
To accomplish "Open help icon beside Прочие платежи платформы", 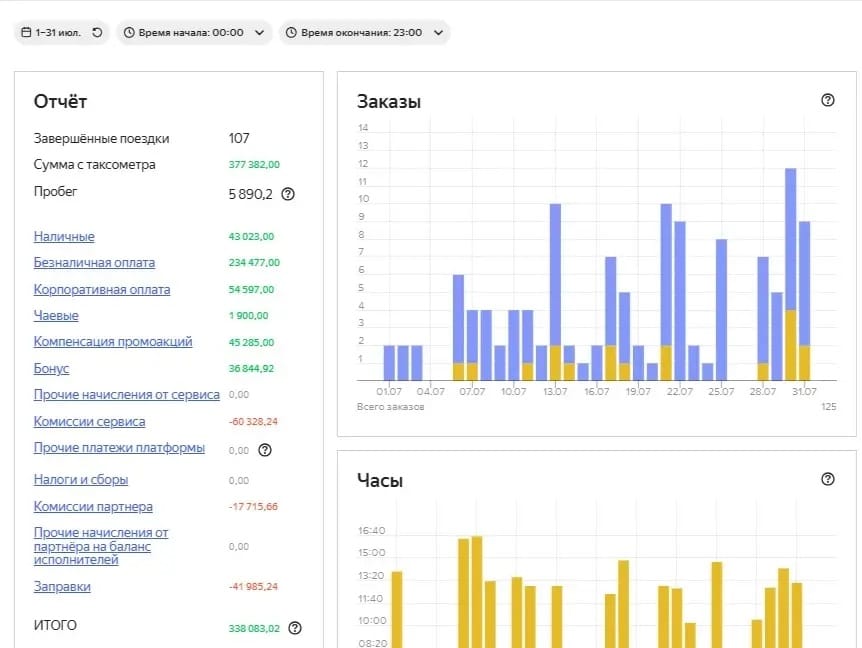I will pyautogui.click(x=265, y=450).
